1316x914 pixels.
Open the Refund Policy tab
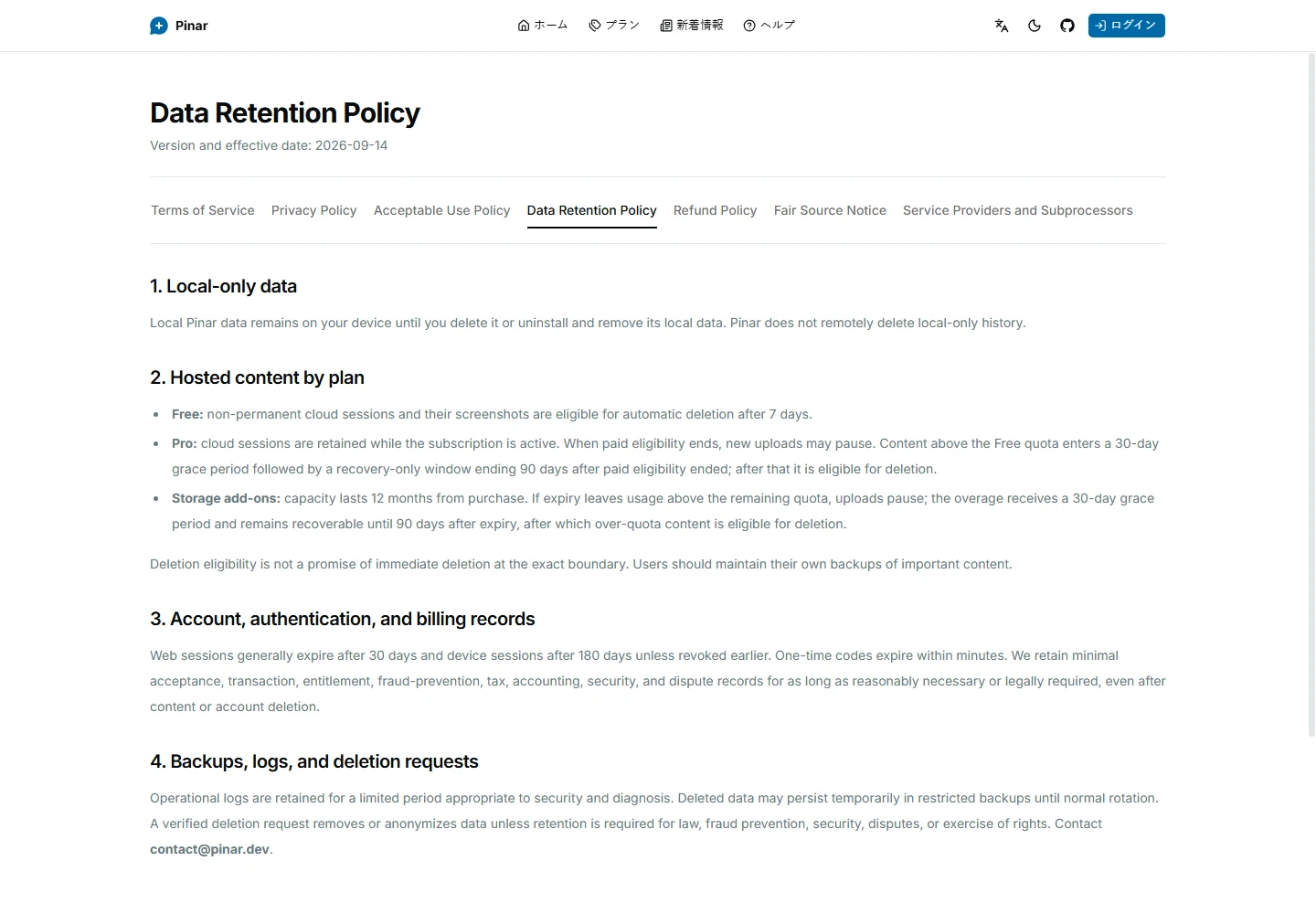(x=715, y=210)
